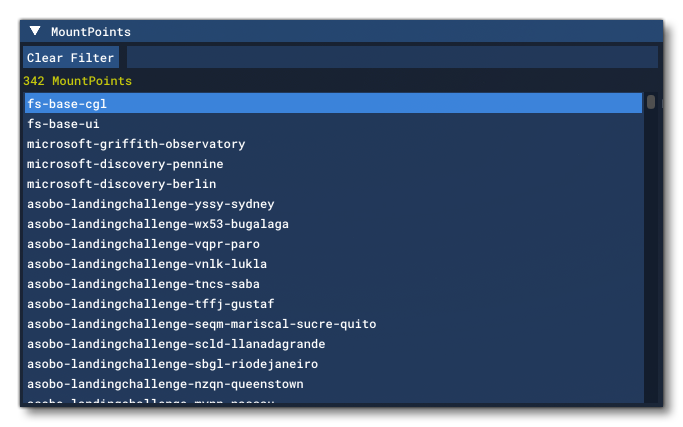Click the Clear Filter button
Image resolution: width=683 pixels, height=427 pixels.
pos(70,58)
